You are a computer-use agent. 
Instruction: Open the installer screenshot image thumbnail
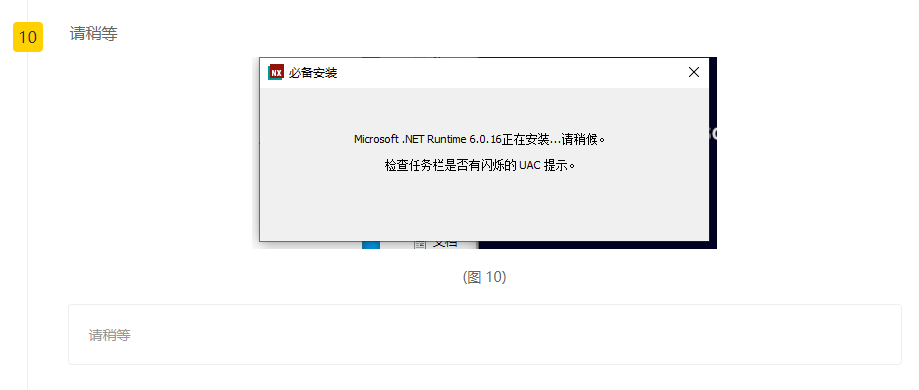(484, 152)
